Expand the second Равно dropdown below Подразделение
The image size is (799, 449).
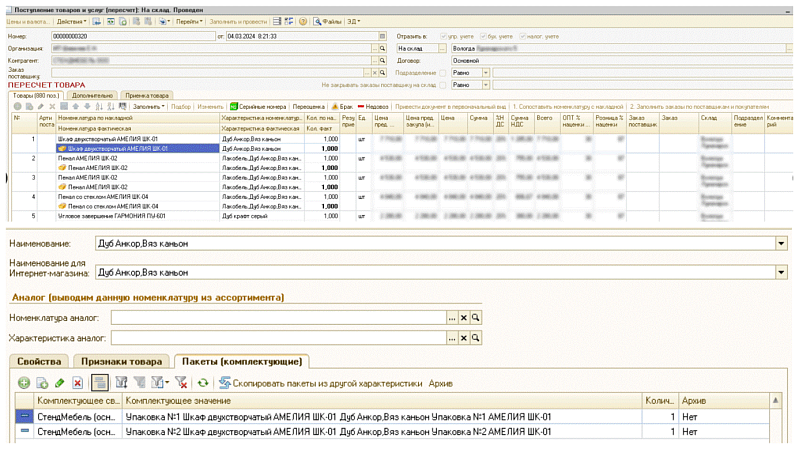pos(486,85)
